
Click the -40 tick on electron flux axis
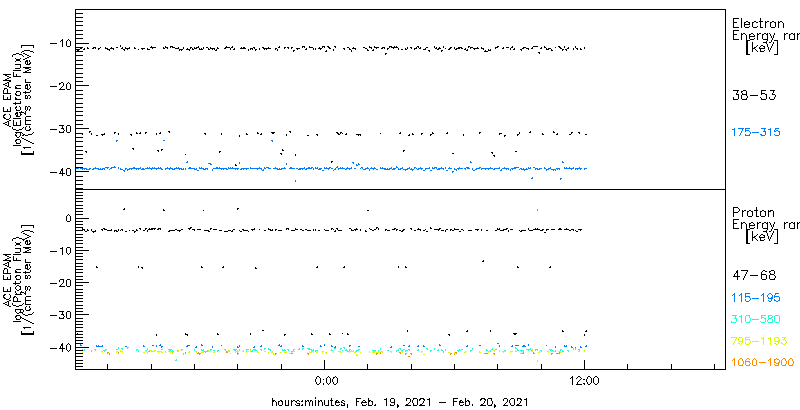tap(62, 171)
